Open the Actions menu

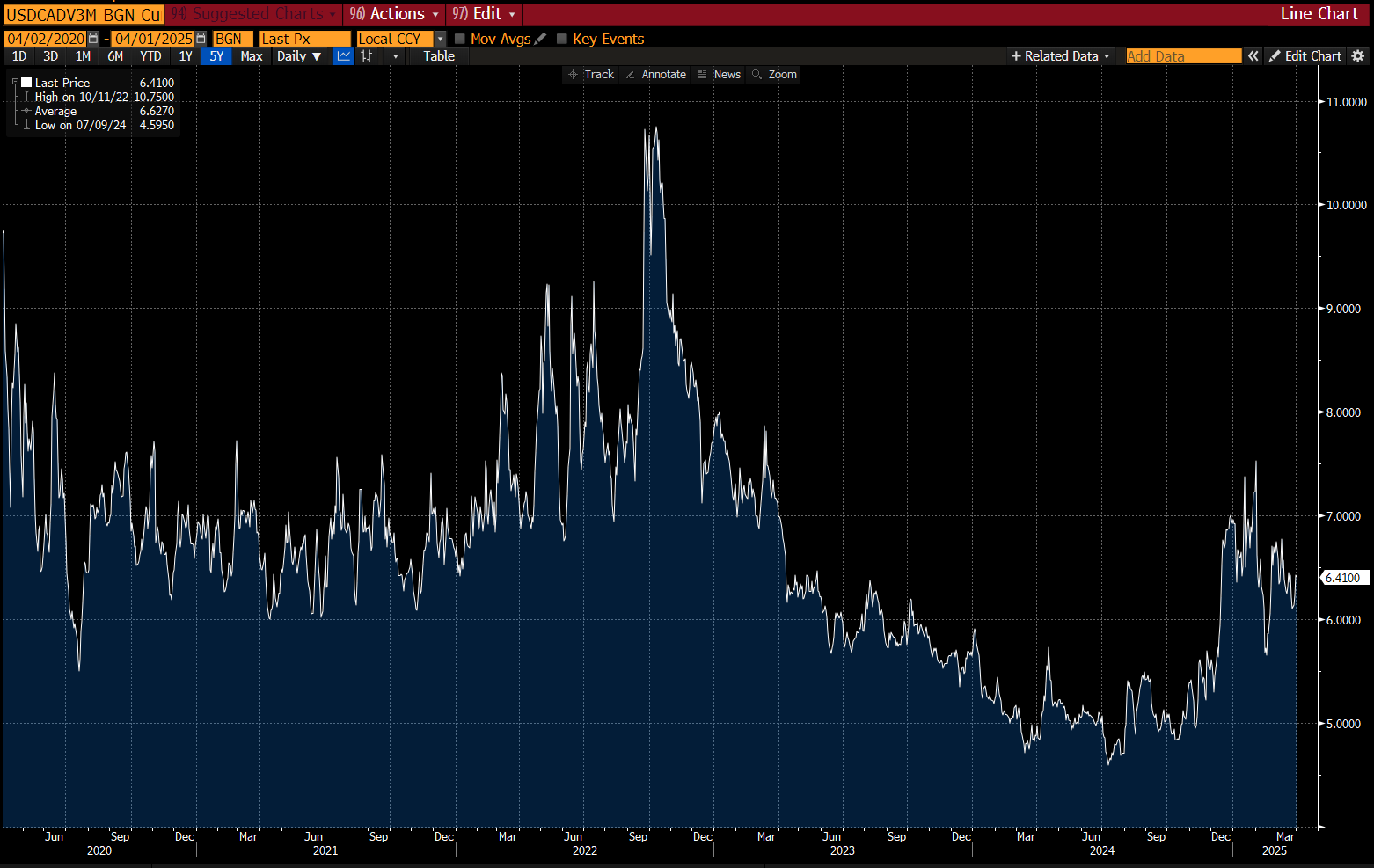[394, 14]
